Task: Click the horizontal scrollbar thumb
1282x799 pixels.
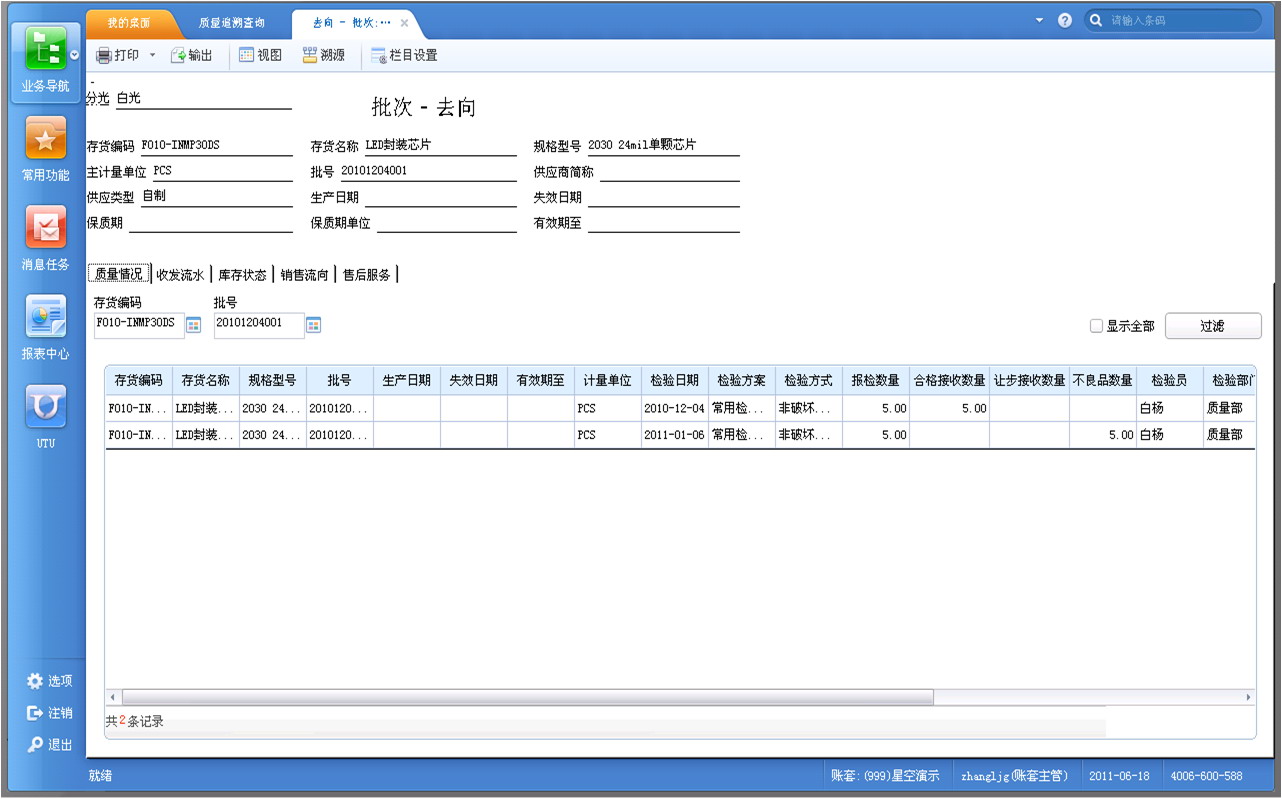Action: 527,697
